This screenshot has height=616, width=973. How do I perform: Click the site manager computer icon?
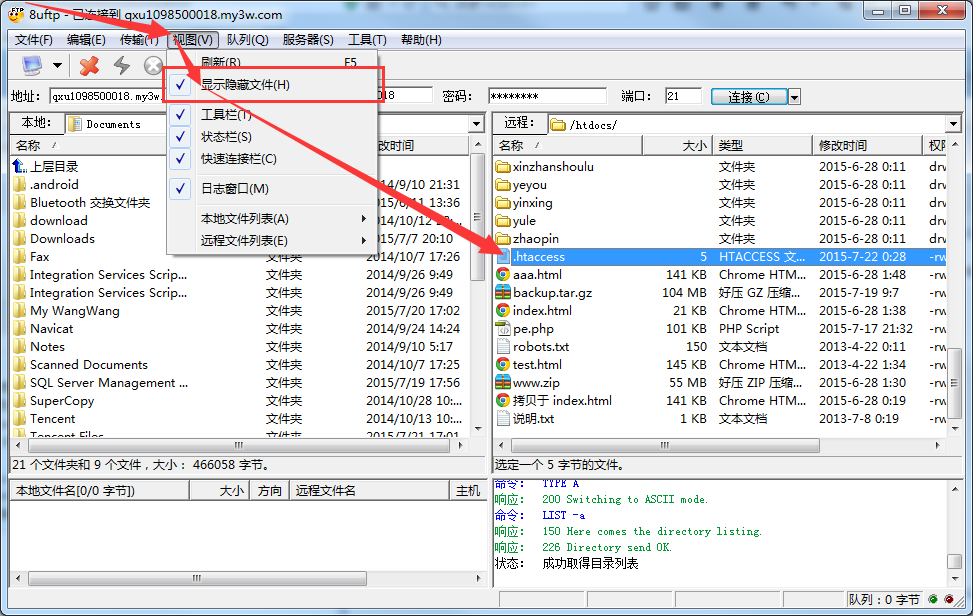coord(33,66)
